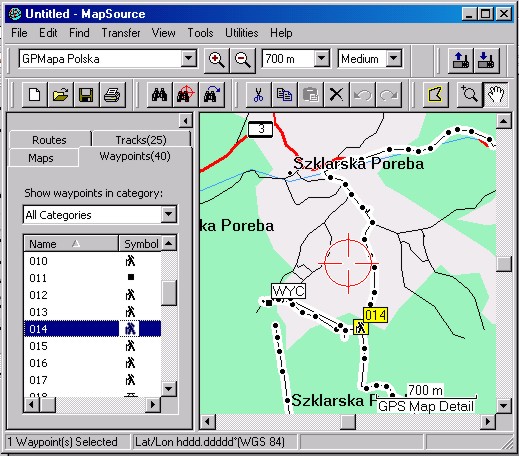Select waypoint 015 in list

click(x=93, y=346)
